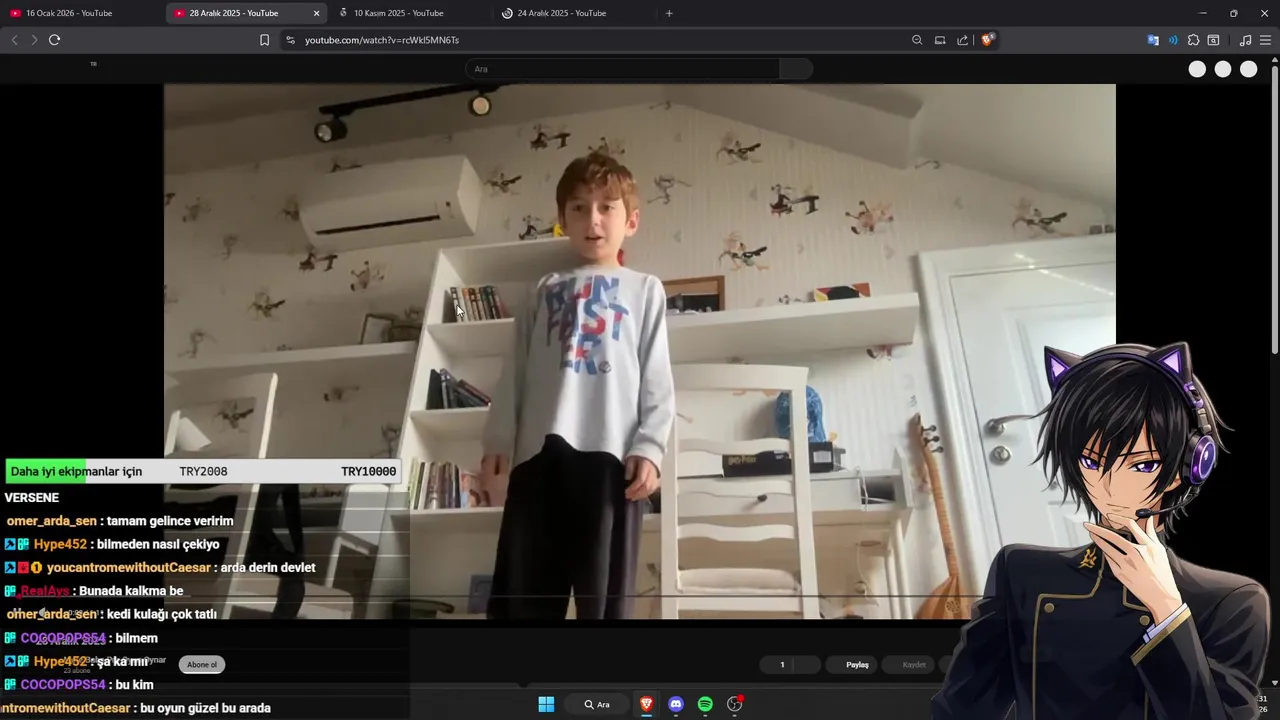Click chat message 'bilmeden nasıl çekiyo'
Viewport: 1280px width, 720px height.
[x=158, y=544]
